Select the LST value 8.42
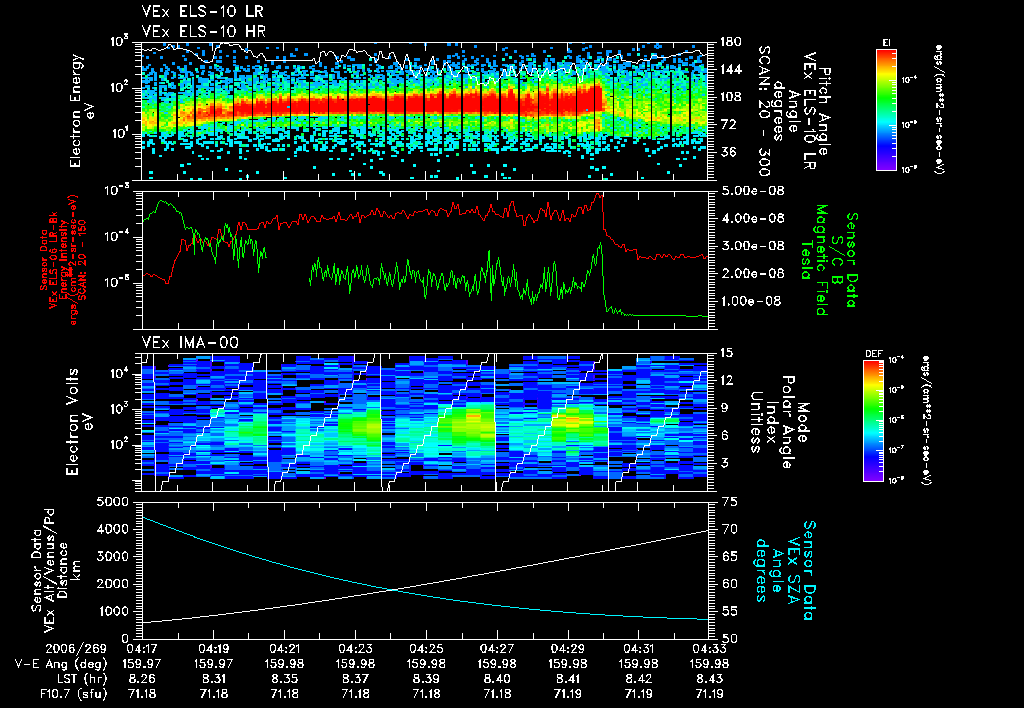This screenshot has height=708, width=1024. tap(638, 679)
